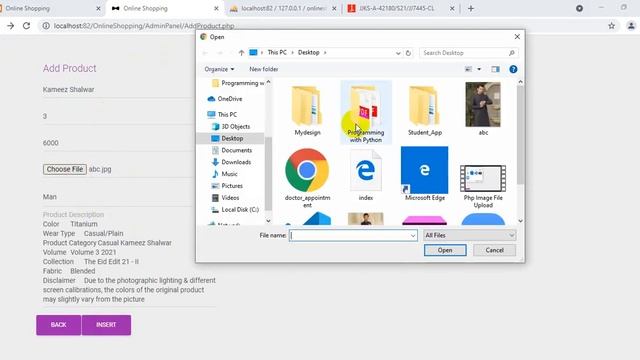
Task: Click Choose File on the Add Product page
Action: click(x=64, y=169)
